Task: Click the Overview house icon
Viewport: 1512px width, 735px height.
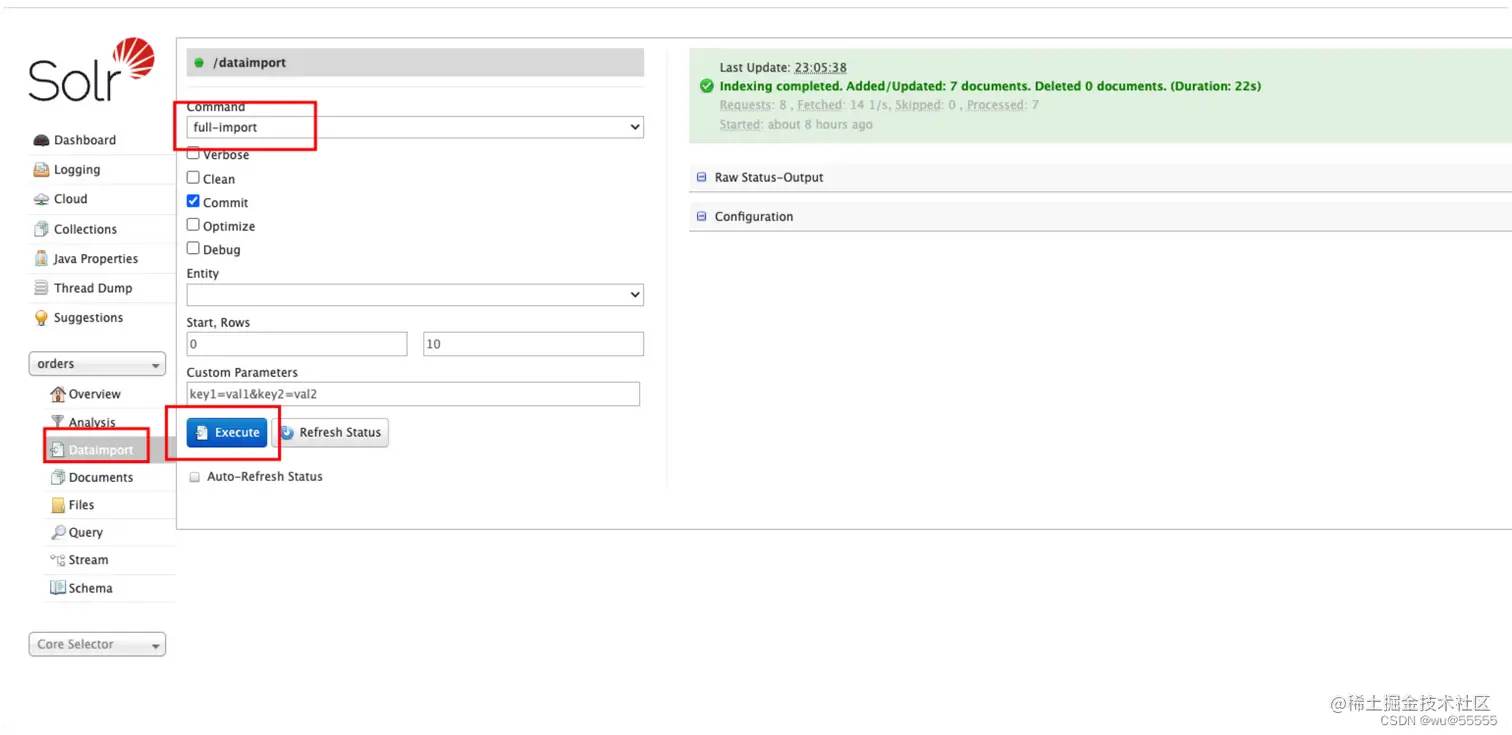Action: [58, 394]
